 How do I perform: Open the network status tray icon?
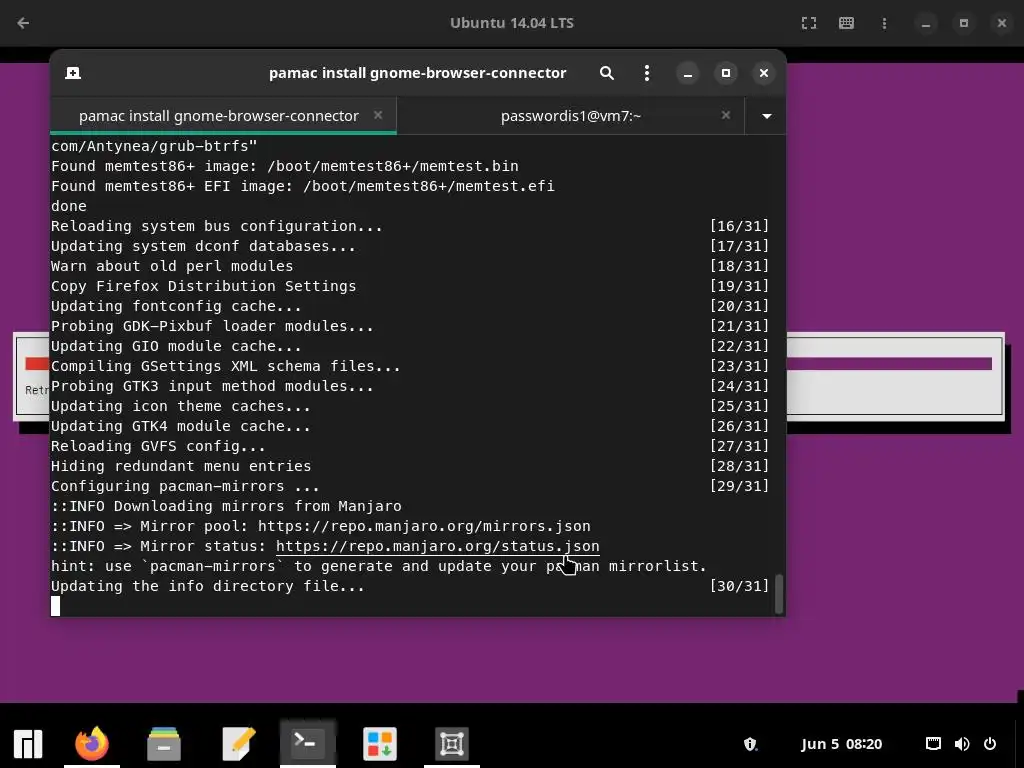[933, 744]
